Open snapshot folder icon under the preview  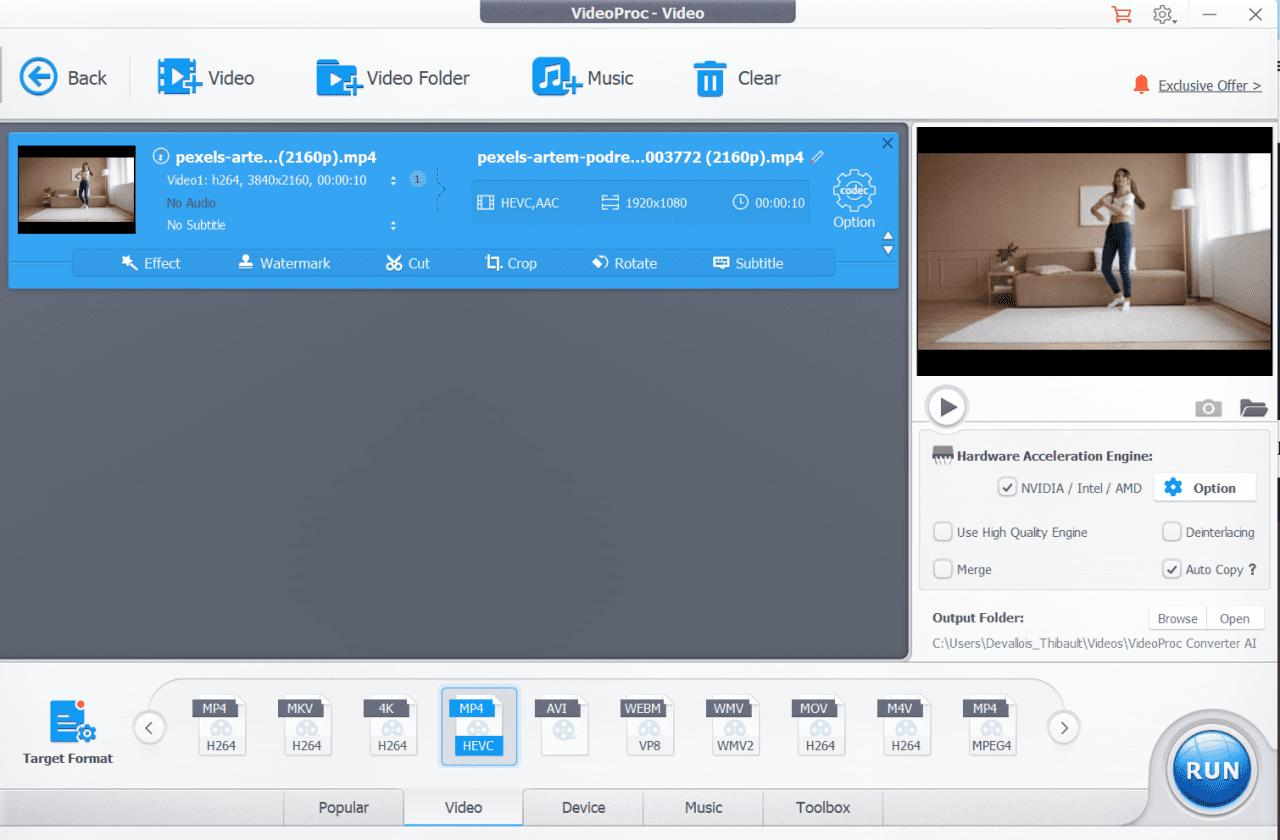tap(1253, 408)
